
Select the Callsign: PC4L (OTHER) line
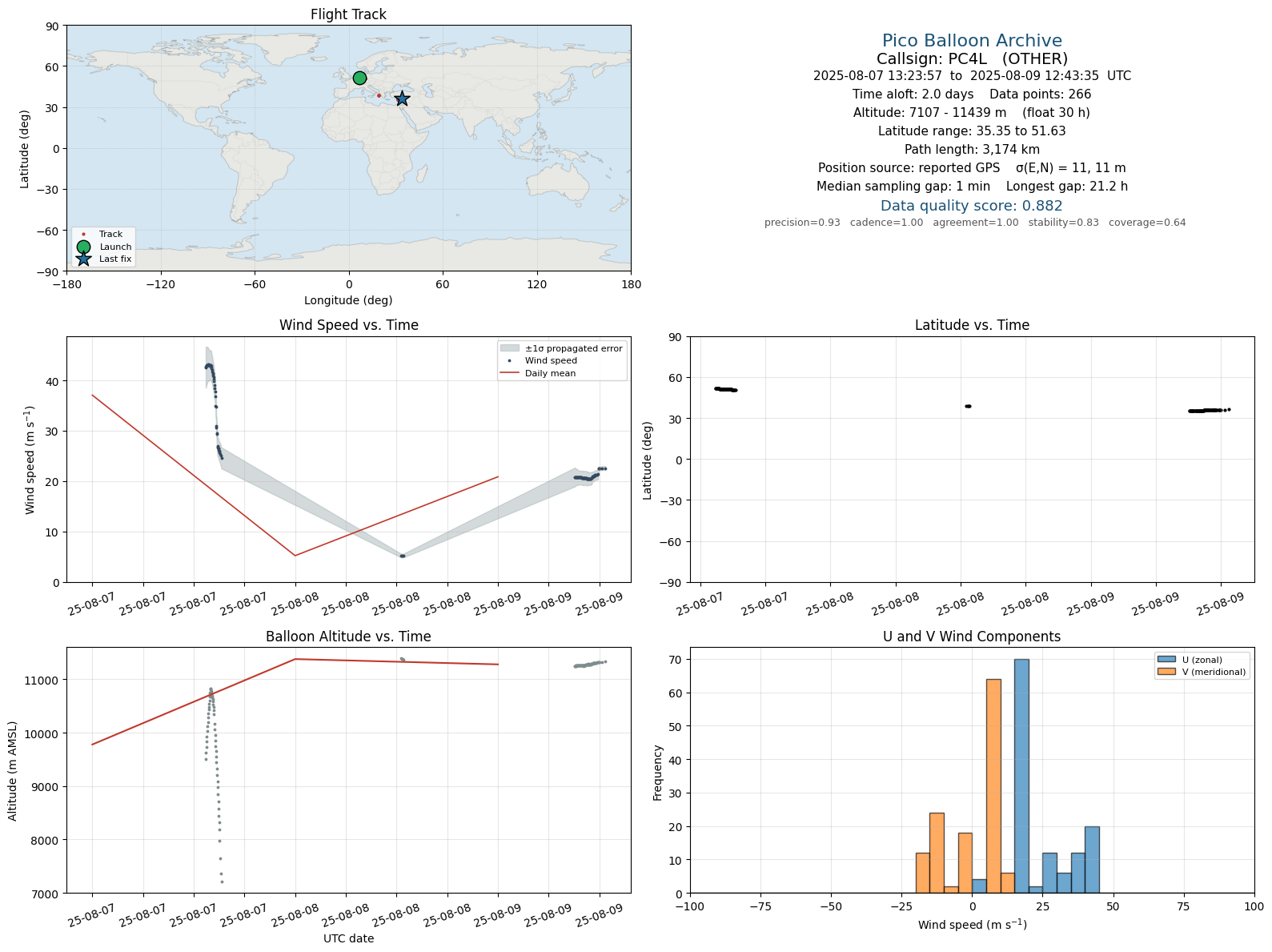coord(972,59)
